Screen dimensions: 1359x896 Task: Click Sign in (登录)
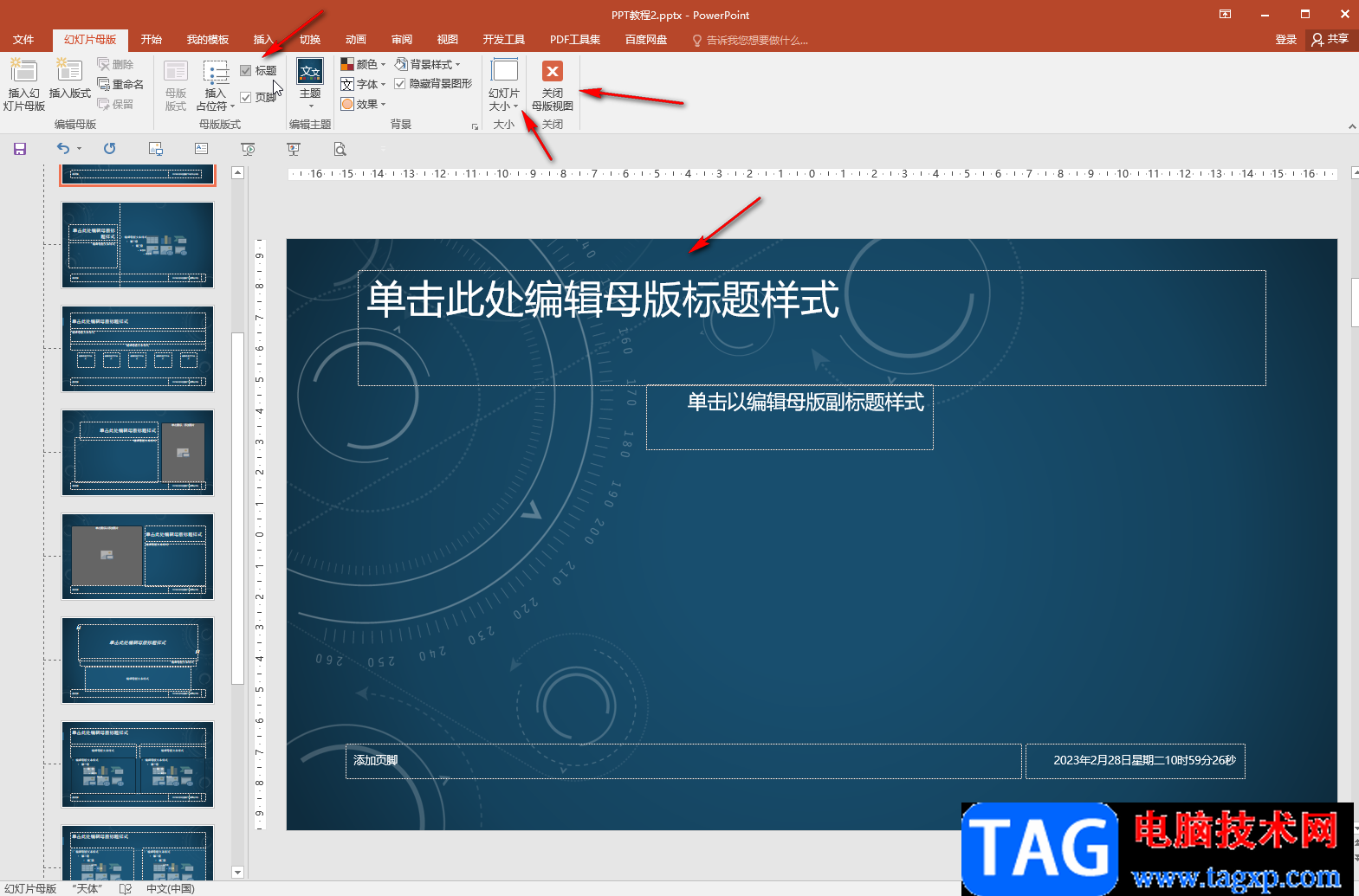coord(1286,40)
